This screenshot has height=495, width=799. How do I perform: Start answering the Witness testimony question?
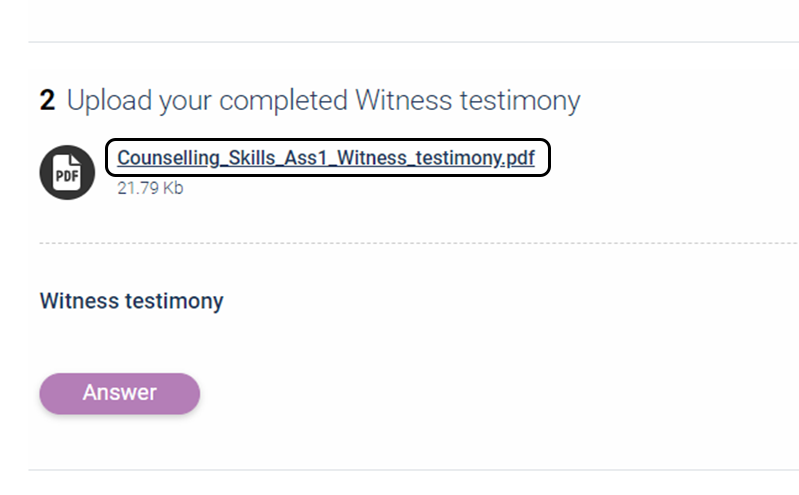tap(120, 393)
